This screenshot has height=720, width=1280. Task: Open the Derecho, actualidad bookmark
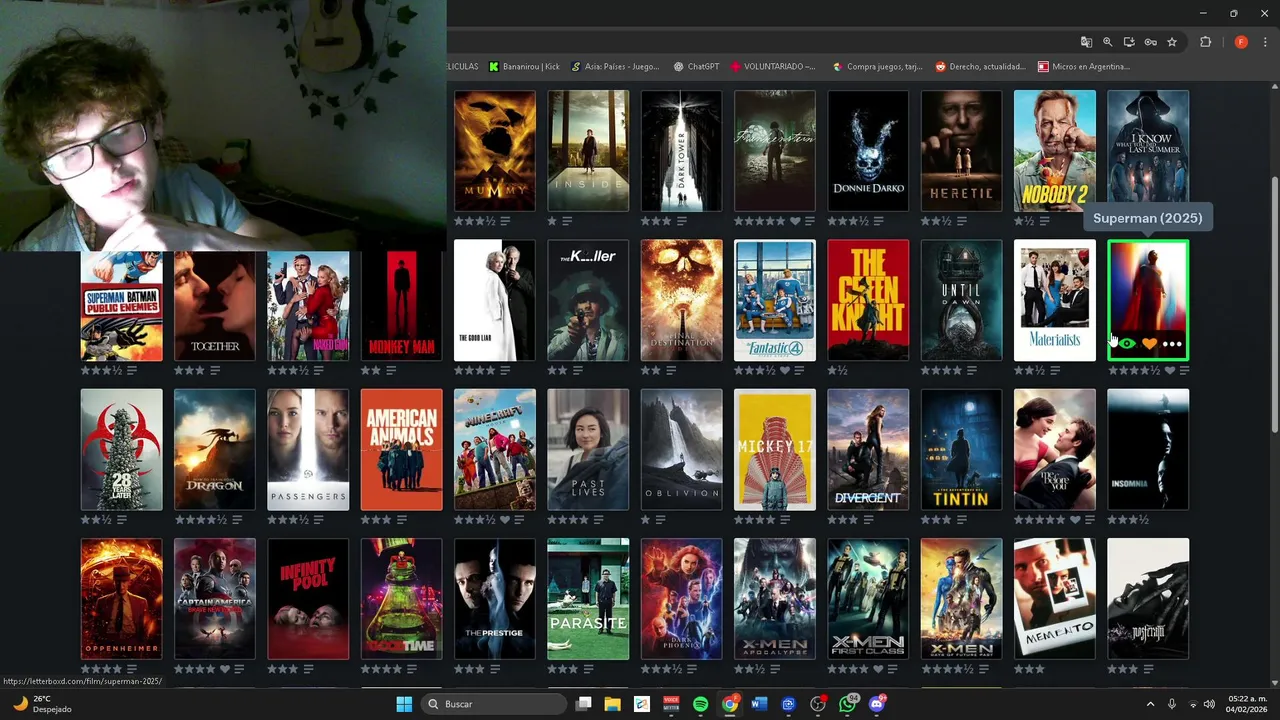pos(981,67)
